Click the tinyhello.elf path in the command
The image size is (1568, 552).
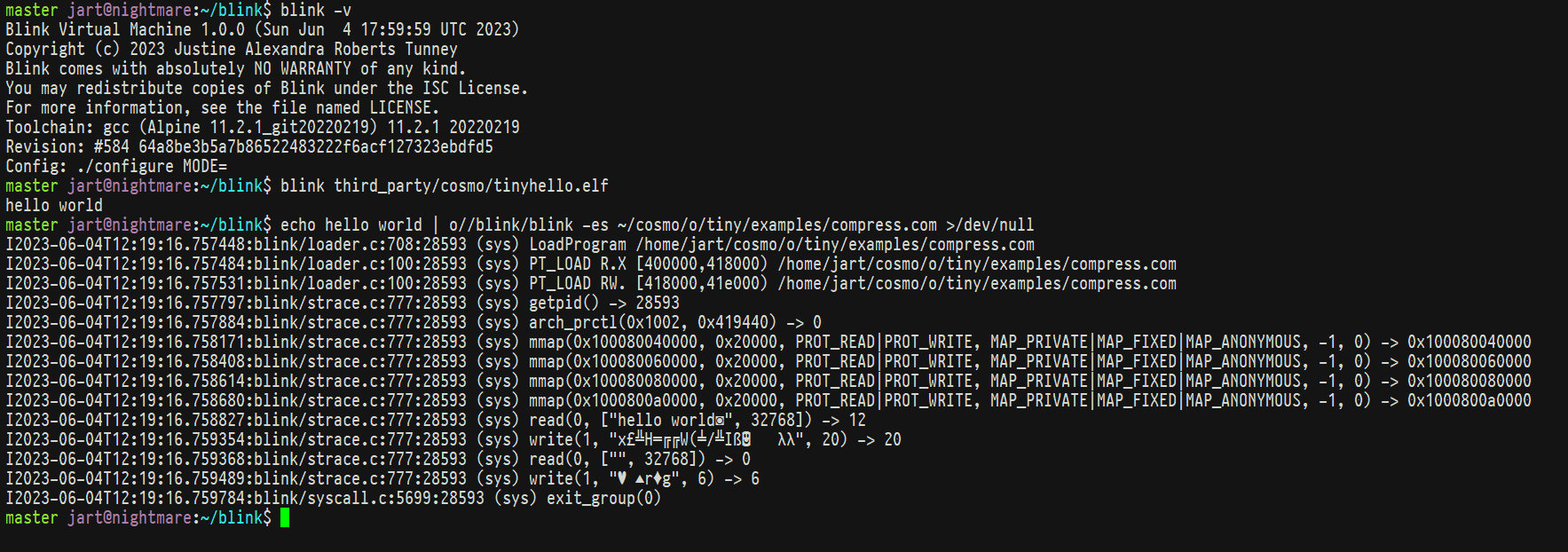coord(471,185)
